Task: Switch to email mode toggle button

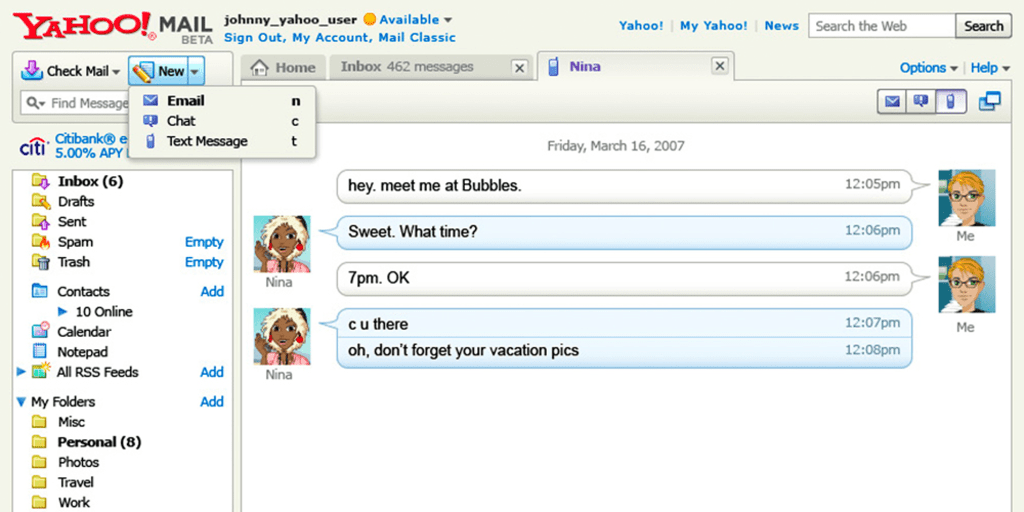Action: tap(892, 101)
